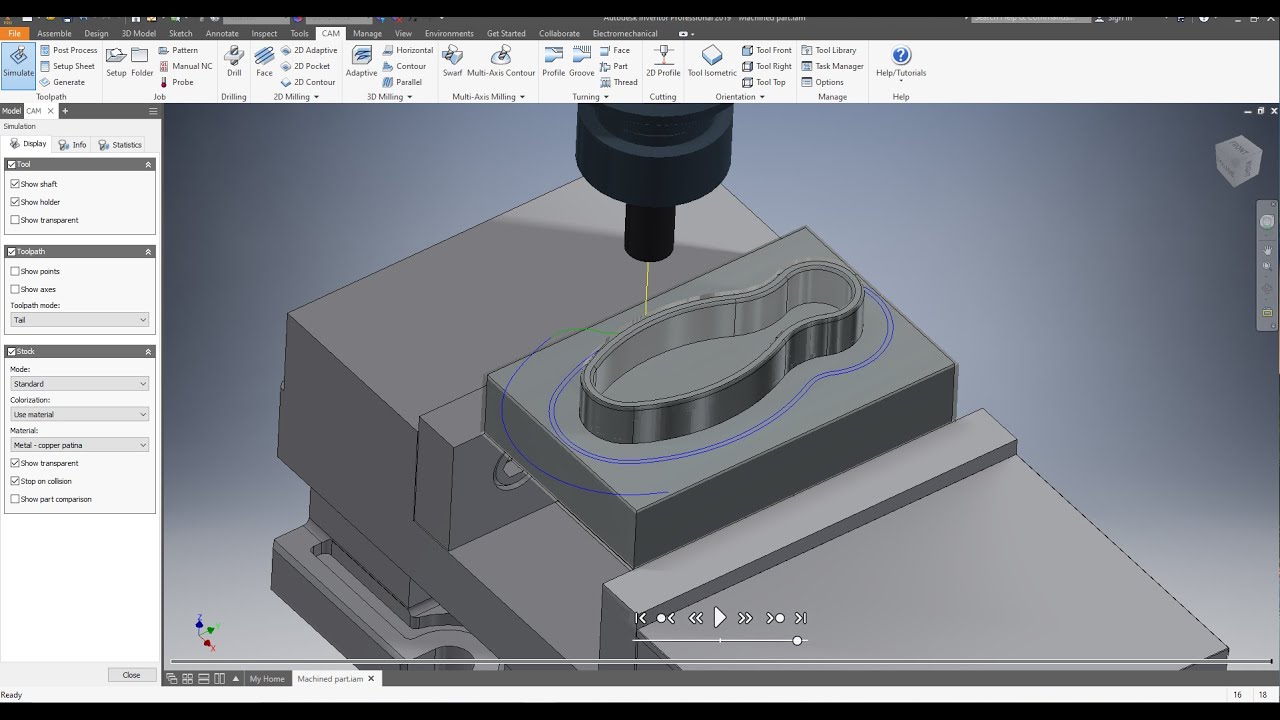Open the 2D Profile cutting tool
1280x720 pixels.
(x=663, y=62)
